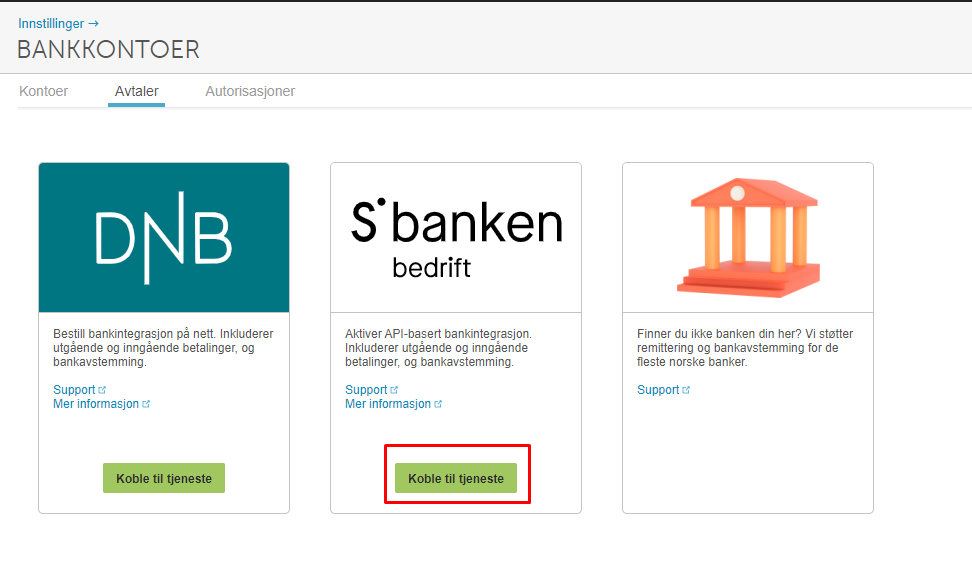Click the Sbanken bedrift logo image
972x585 pixels.
tap(456, 237)
